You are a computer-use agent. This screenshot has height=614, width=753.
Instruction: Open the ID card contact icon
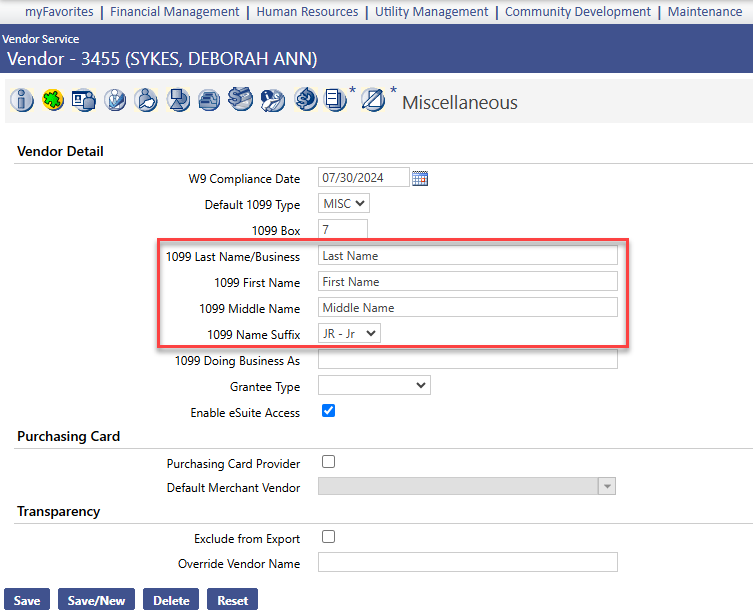[84, 100]
